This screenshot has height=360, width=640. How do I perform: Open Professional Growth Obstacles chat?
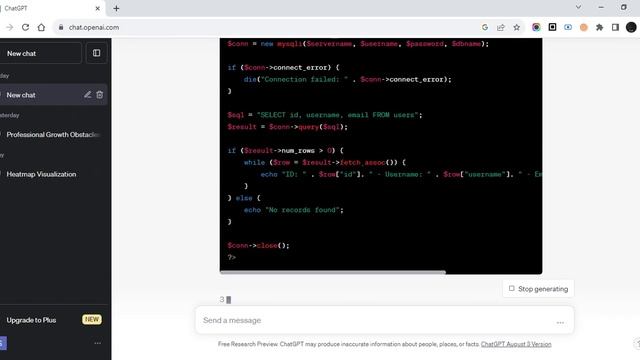(53, 135)
